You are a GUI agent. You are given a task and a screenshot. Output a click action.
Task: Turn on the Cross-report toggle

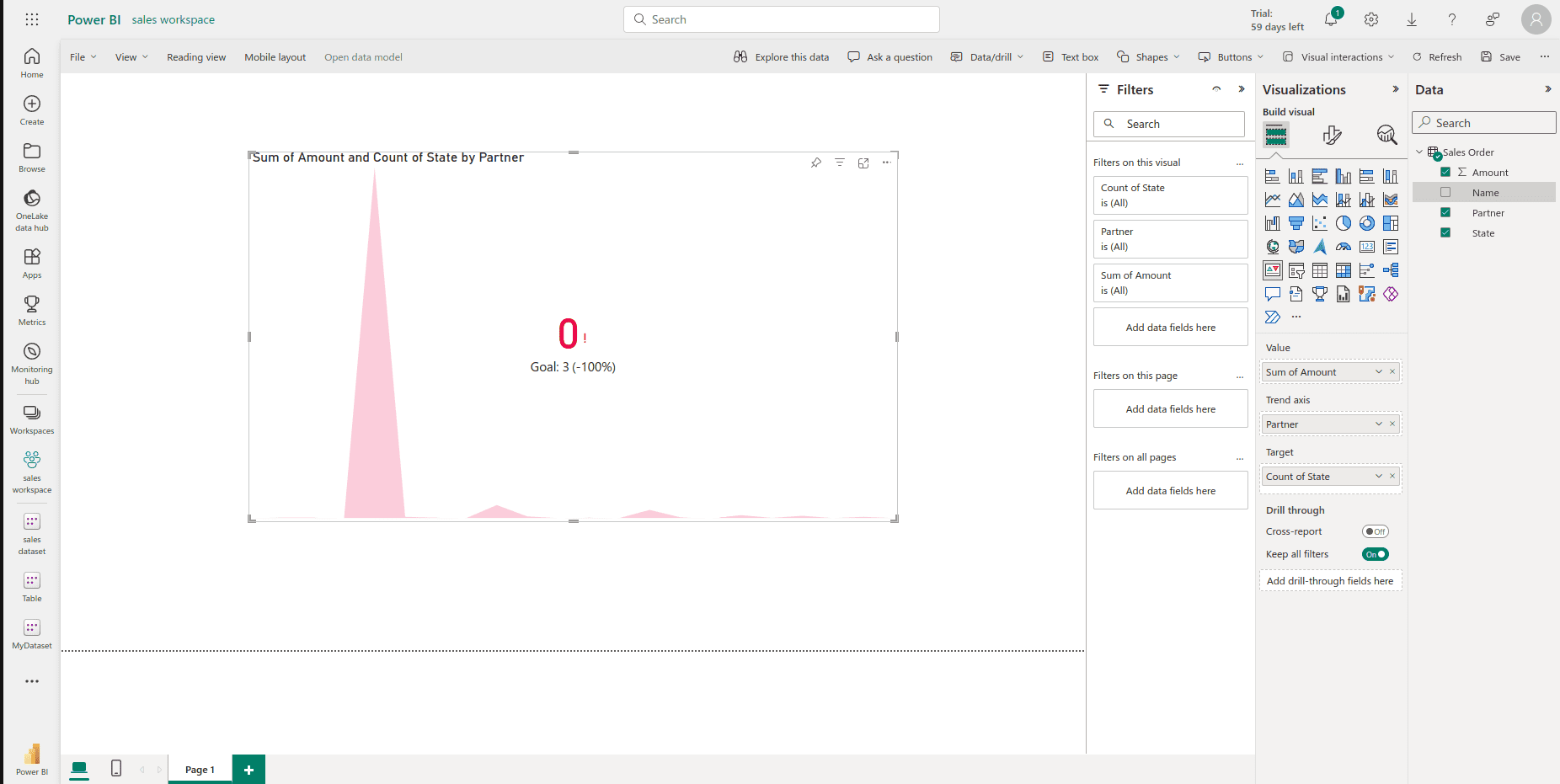tap(1376, 531)
